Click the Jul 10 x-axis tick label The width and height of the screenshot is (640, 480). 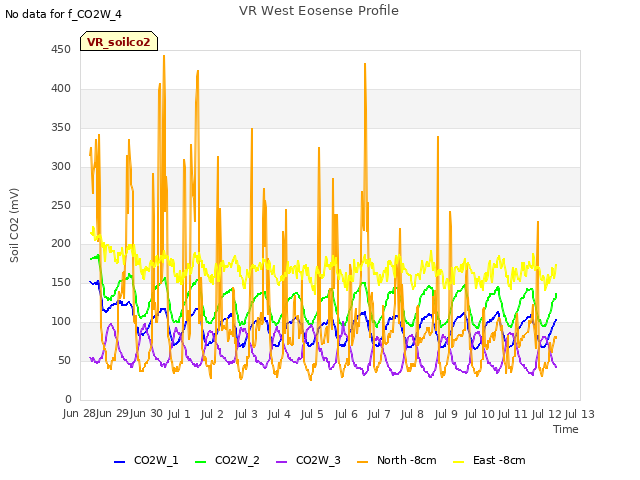479,414
